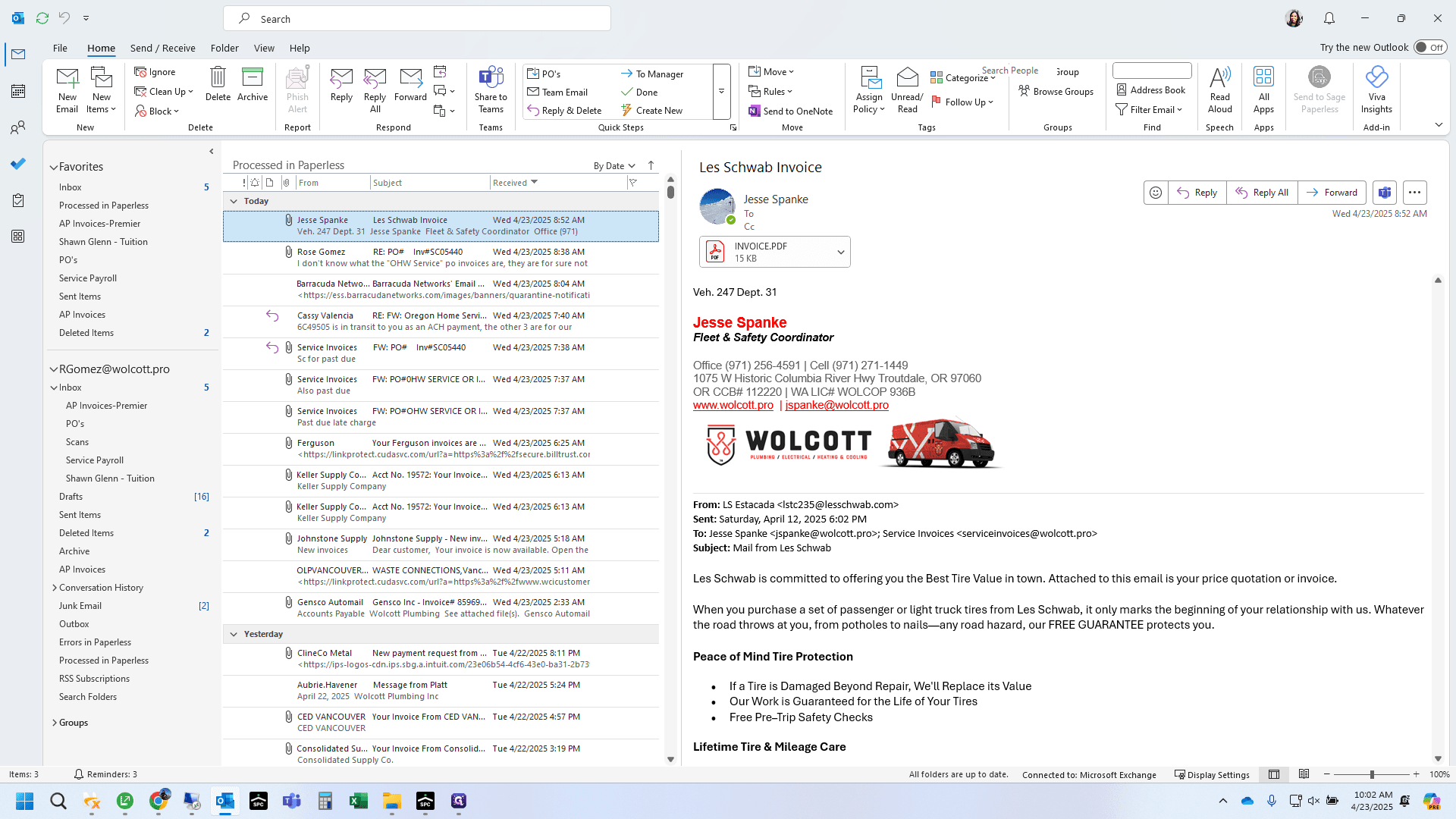Image resolution: width=1456 pixels, height=819 pixels.
Task: Open Microsoft Teams from the taskbar
Action: pyautogui.click(x=291, y=801)
